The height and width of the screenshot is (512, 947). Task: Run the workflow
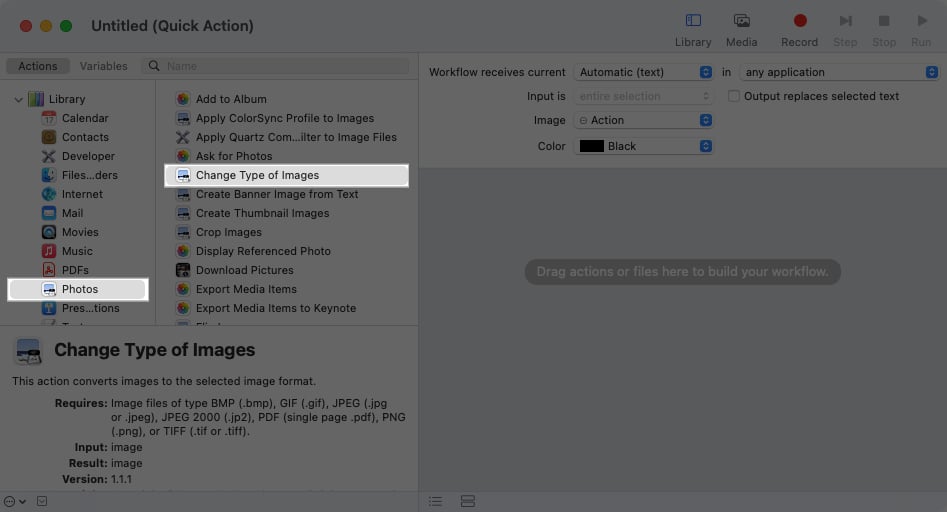(921, 30)
